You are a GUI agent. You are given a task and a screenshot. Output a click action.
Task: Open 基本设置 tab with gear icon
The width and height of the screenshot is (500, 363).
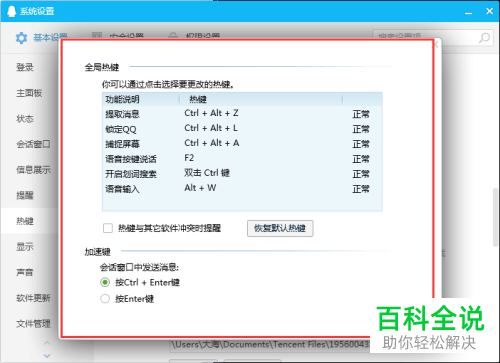pyautogui.click(x=41, y=38)
